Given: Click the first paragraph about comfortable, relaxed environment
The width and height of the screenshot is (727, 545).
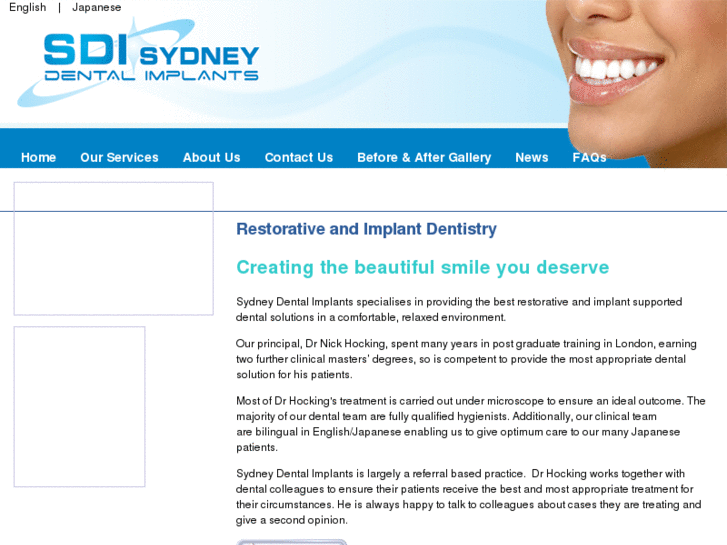Looking at the screenshot, I should tap(459, 309).
